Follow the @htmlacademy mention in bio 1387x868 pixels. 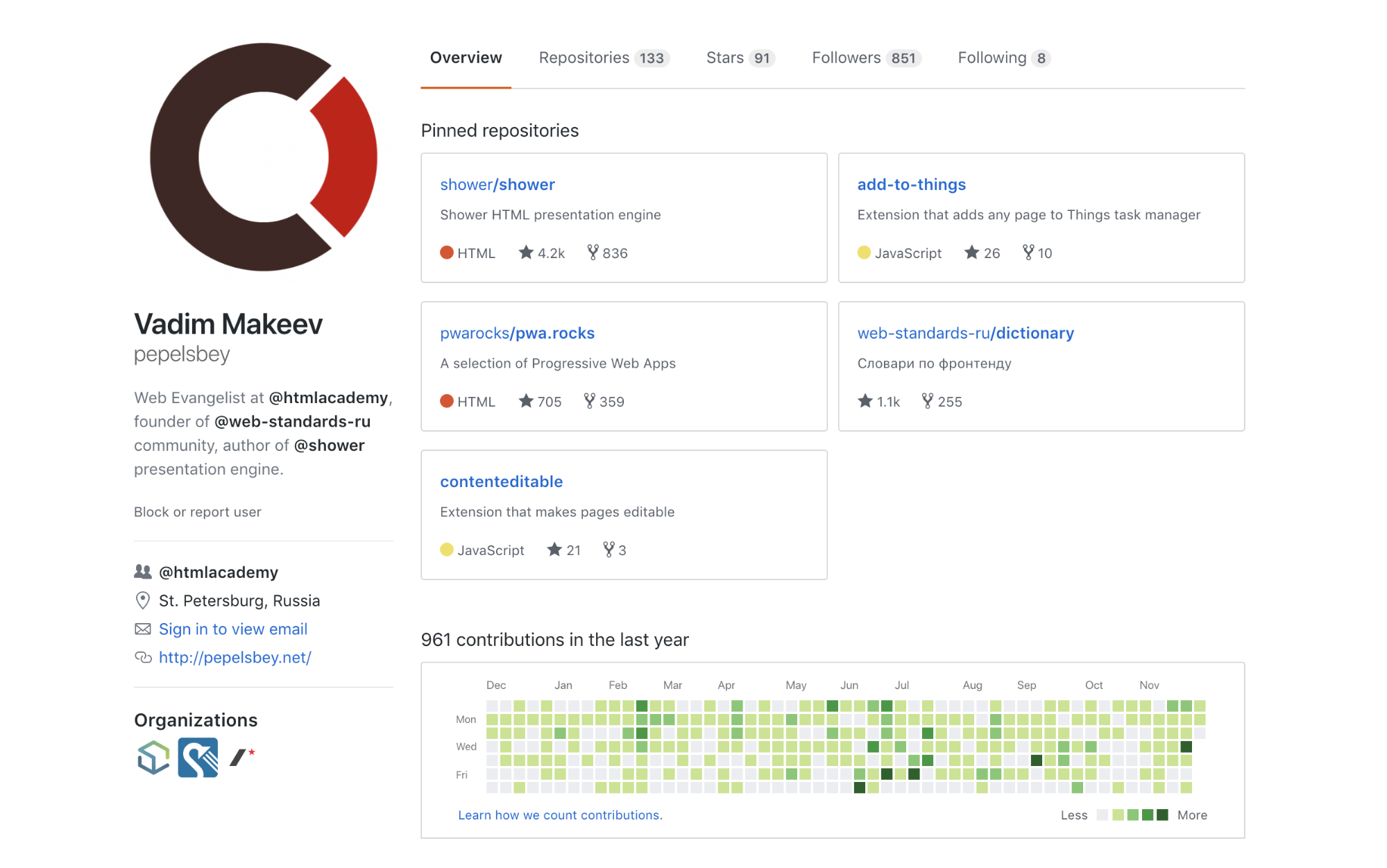pyautogui.click(x=328, y=398)
